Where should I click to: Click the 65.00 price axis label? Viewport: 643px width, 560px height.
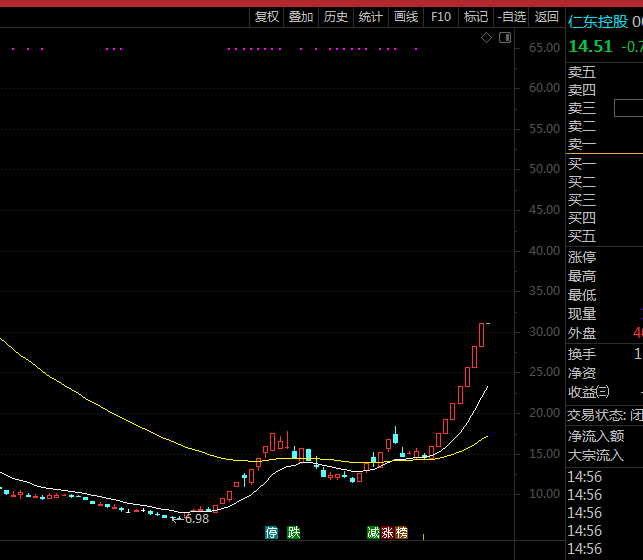pos(544,48)
